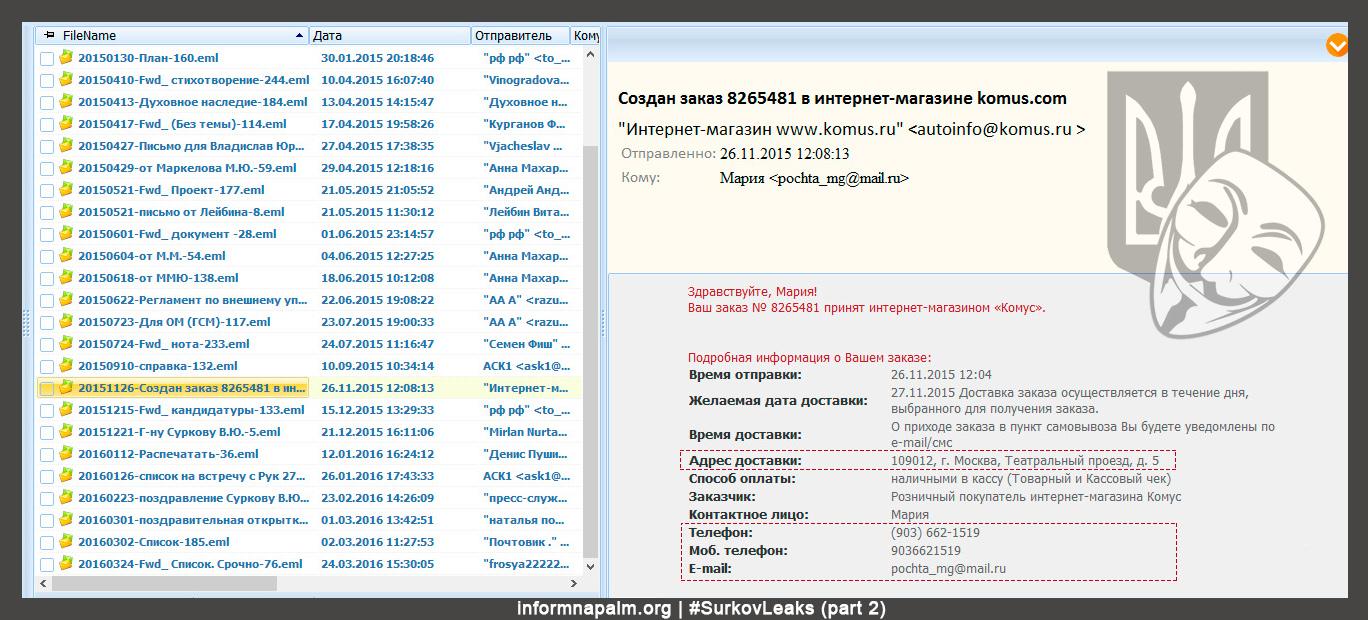Tick checkbox for 20151126-Создан заказ 8265481 row
The width and height of the screenshot is (1368, 620).
(x=47, y=389)
